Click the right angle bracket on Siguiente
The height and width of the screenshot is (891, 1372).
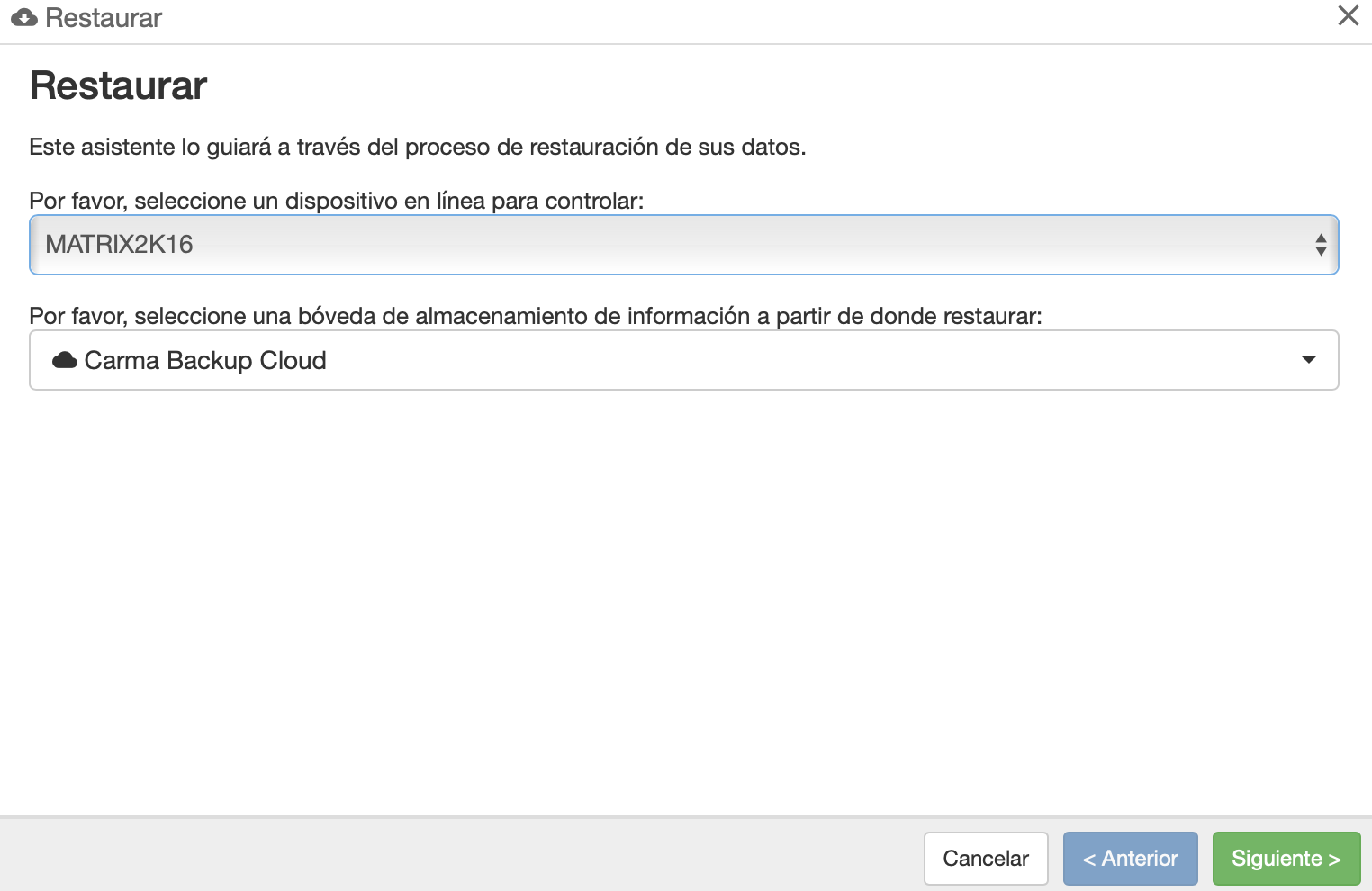[x=1335, y=859]
